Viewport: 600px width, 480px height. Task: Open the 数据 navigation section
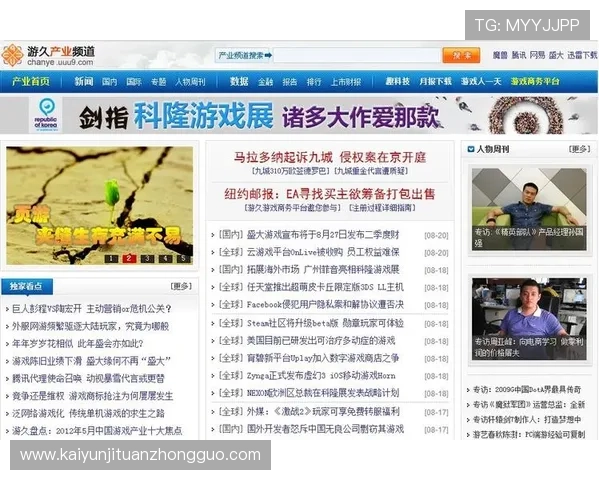[239, 81]
